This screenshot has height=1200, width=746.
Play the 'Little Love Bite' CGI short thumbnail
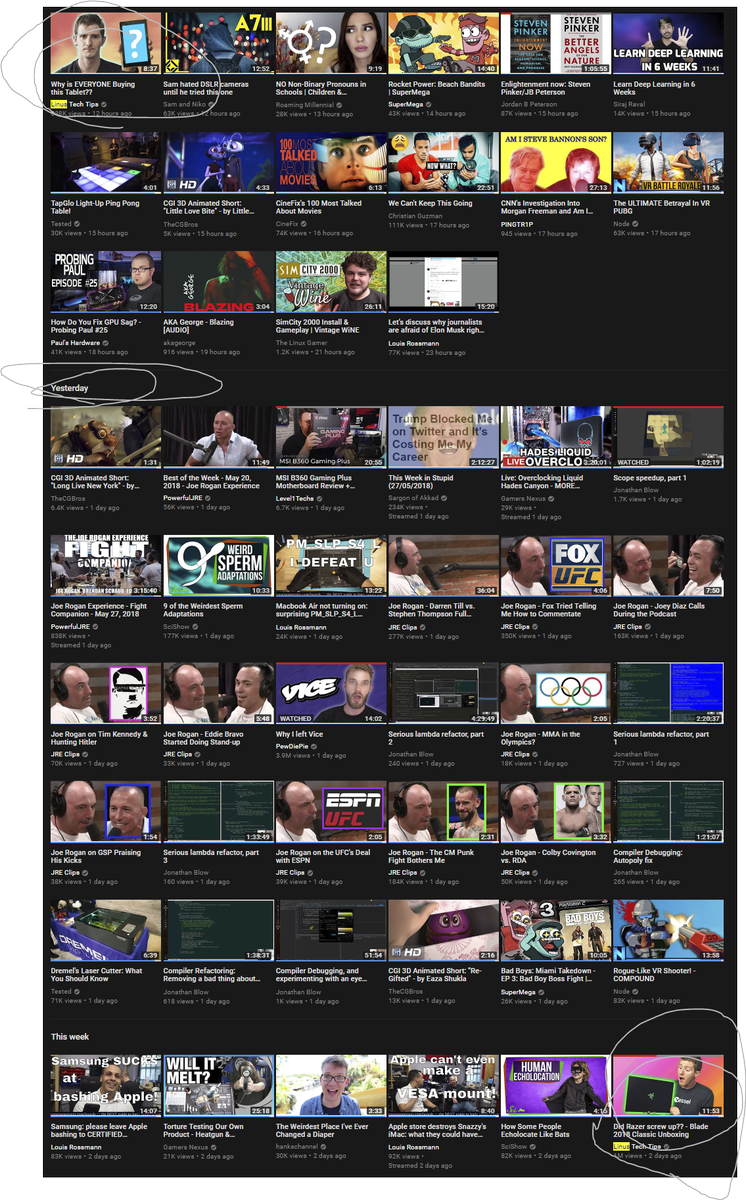[218, 162]
